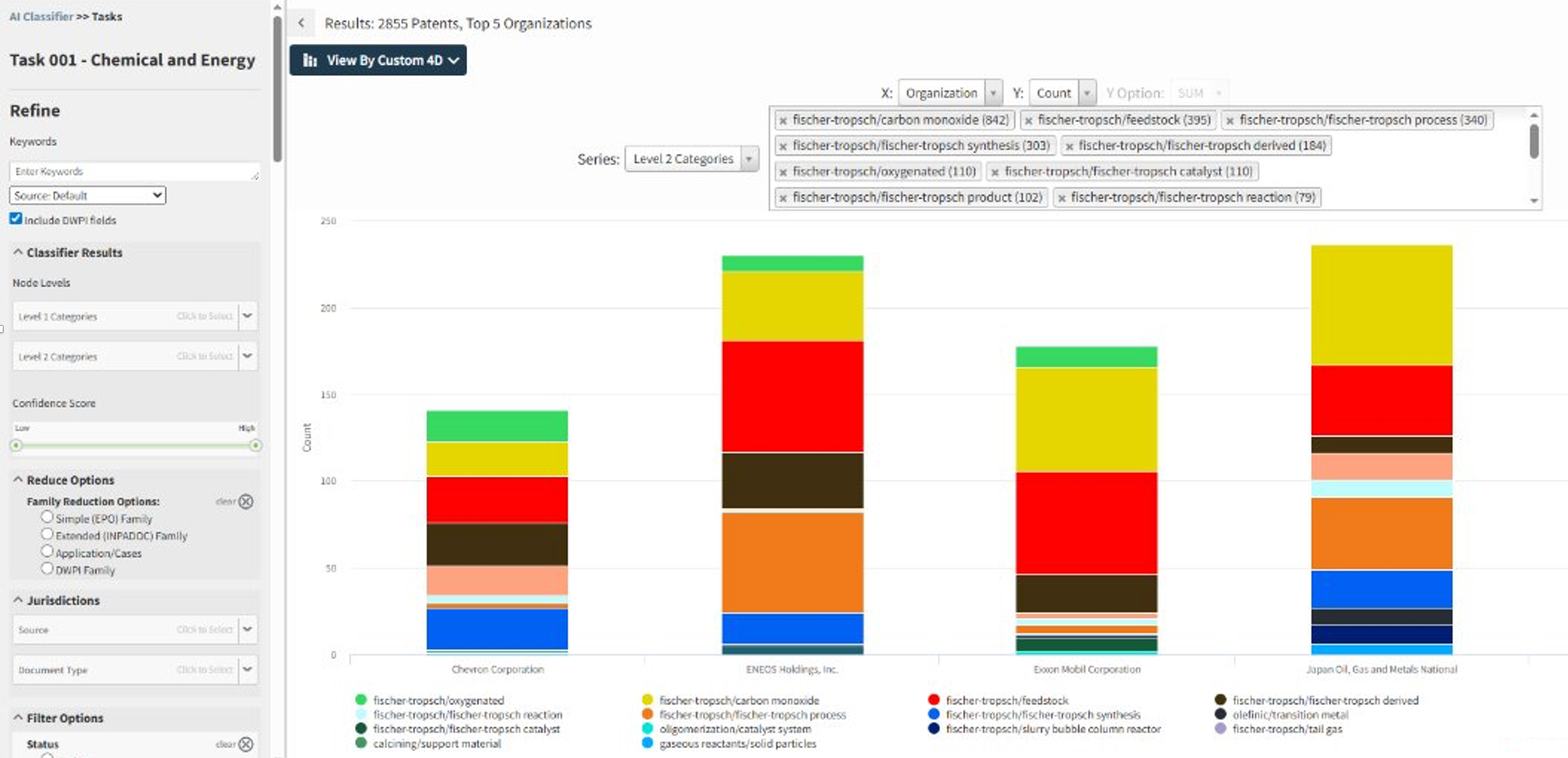Select Simple (EPO) Family radio option
This screenshot has width=1568, height=758.
tap(47, 517)
